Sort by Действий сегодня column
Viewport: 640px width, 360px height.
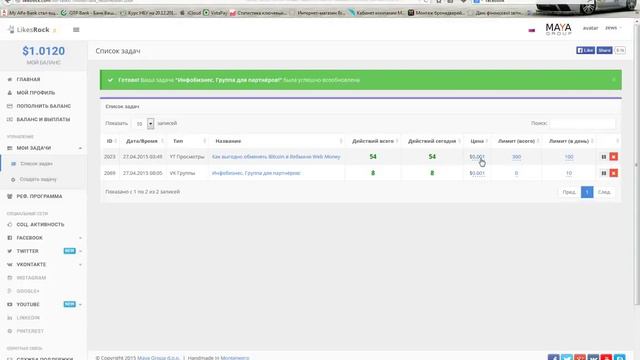click(x=432, y=141)
